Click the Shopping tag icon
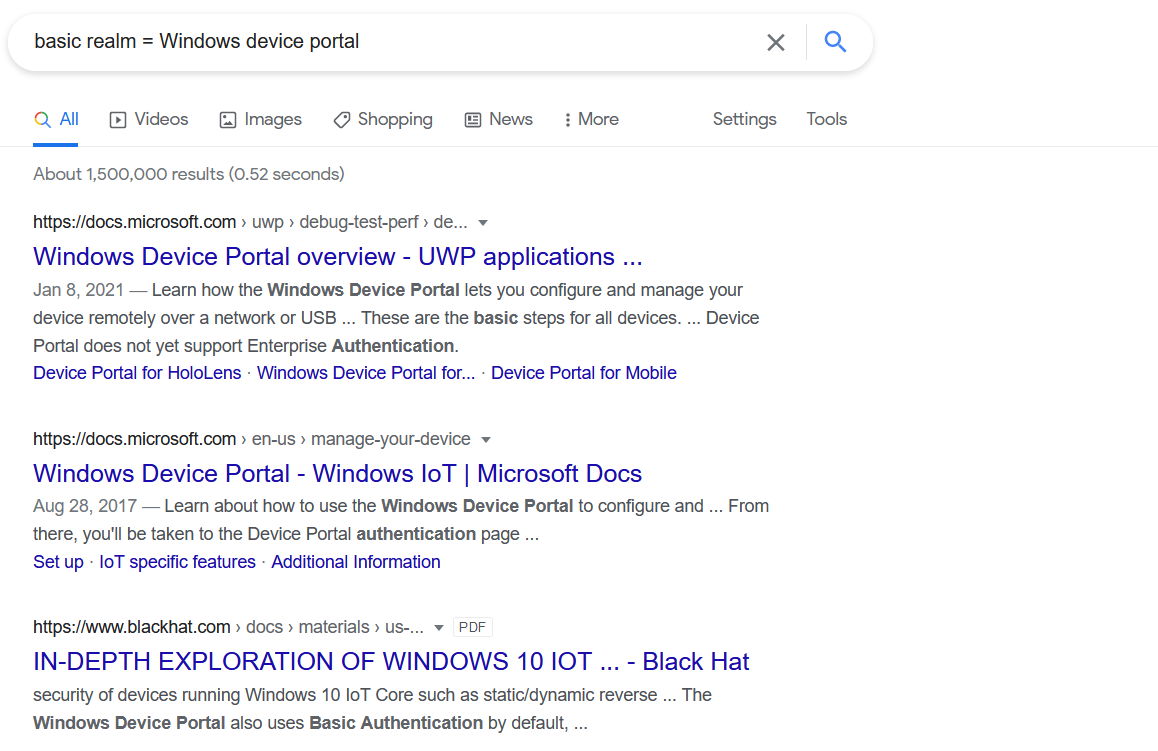Image resolution: width=1158 pixels, height=751 pixels. click(340, 119)
